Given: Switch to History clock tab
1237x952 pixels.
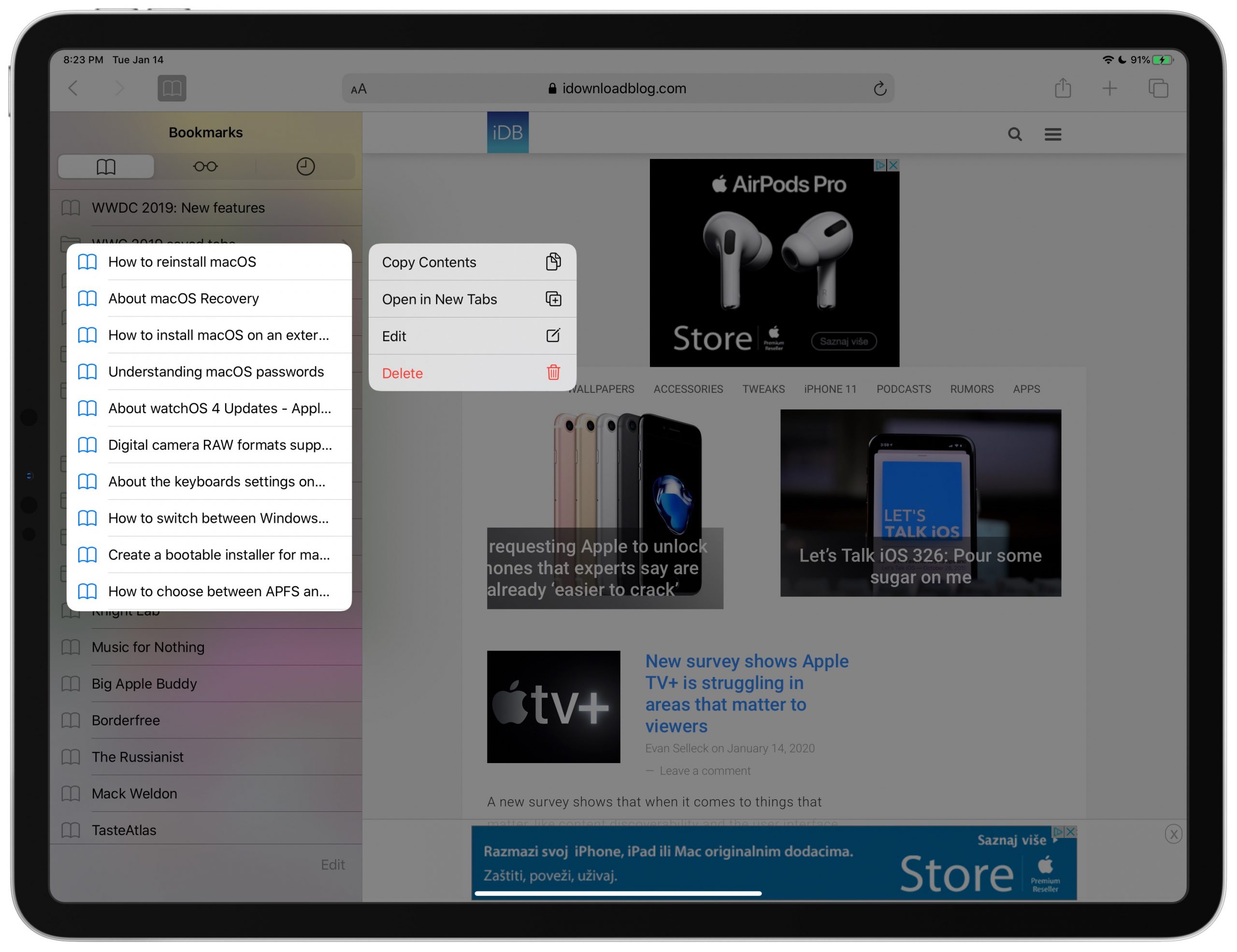Looking at the screenshot, I should [305, 167].
